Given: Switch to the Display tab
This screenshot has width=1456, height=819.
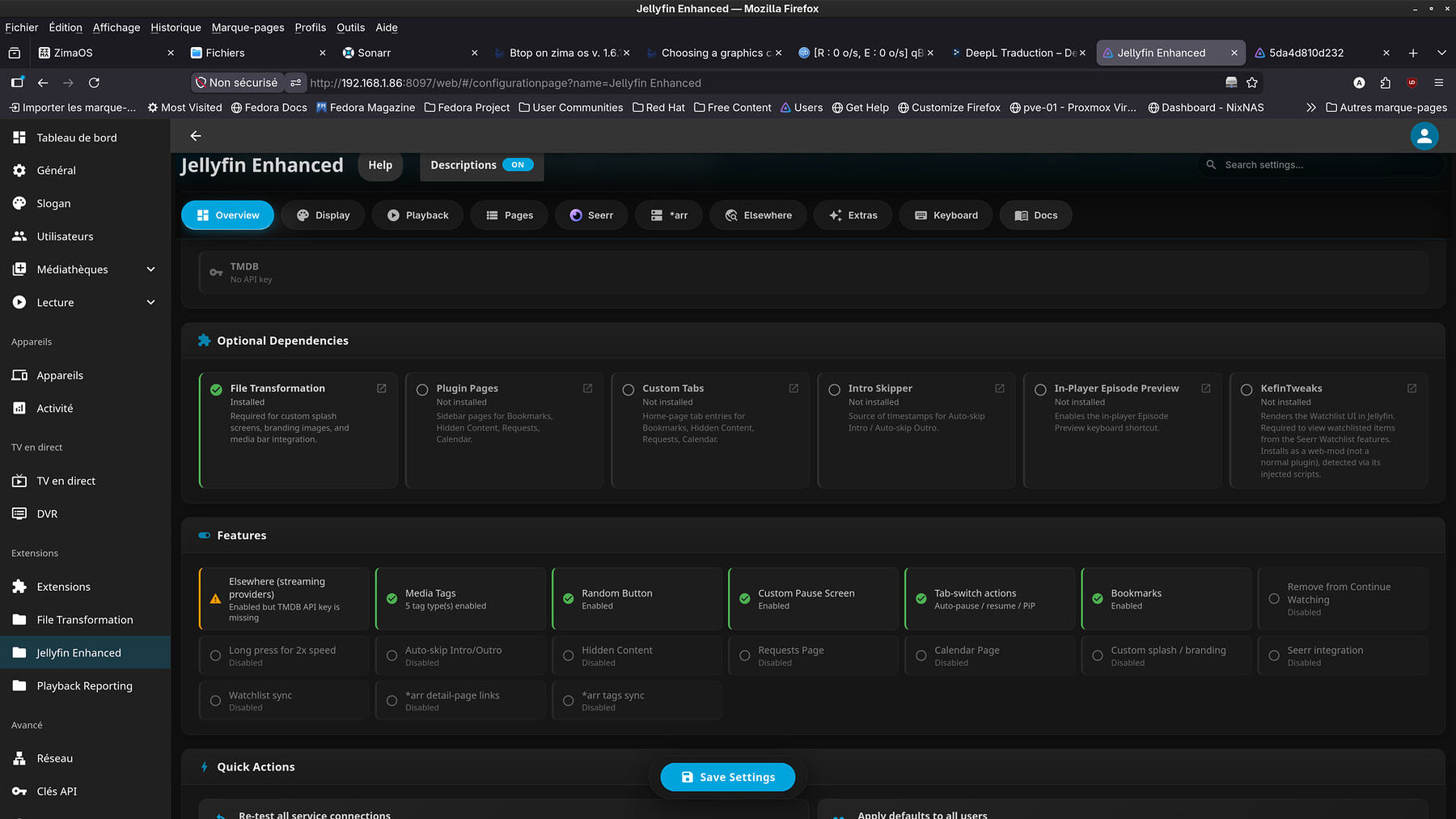Looking at the screenshot, I should 324,215.
